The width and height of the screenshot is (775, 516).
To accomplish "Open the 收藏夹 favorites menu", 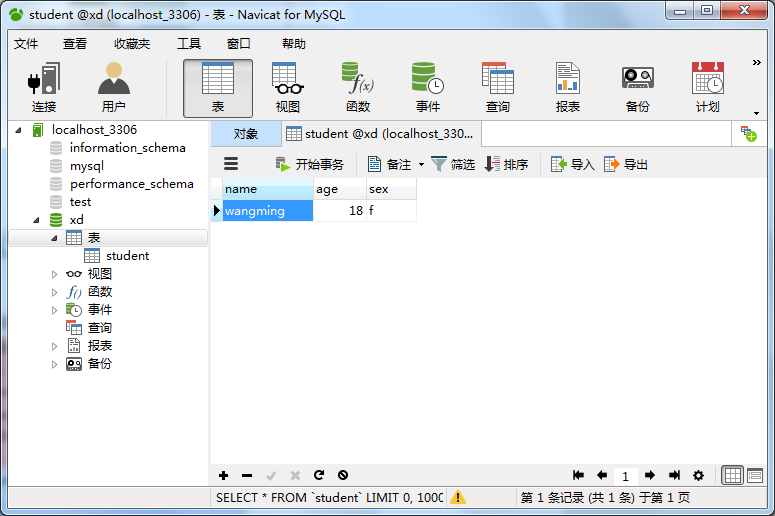I will (x=131, y=43).
